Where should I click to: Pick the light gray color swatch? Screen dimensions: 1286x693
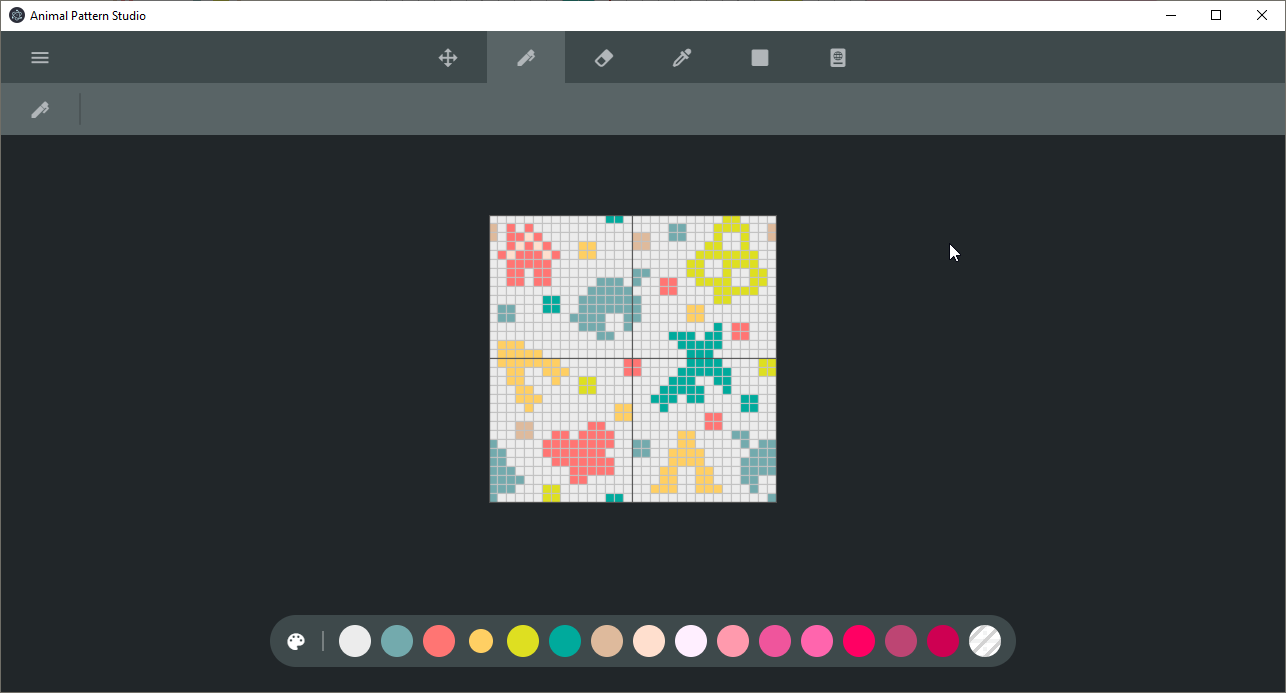[x=355, y=641]
